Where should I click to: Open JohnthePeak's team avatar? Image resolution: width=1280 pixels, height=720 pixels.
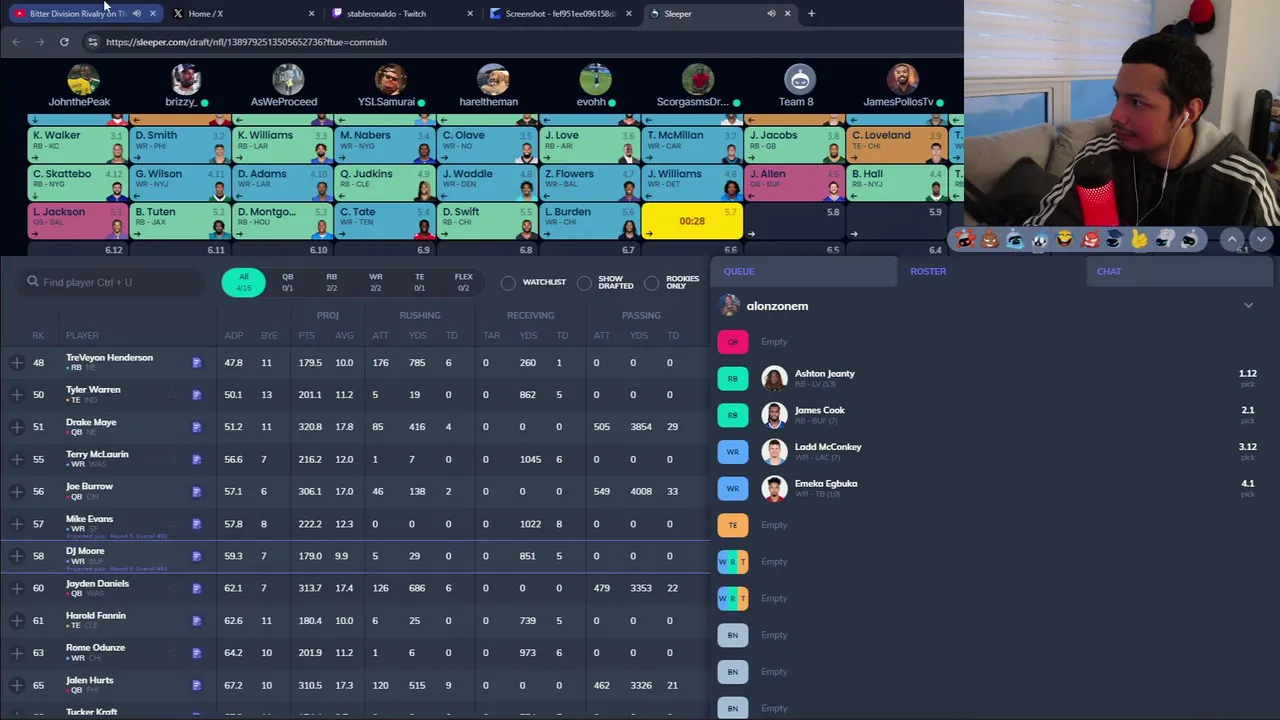(x=83, y=78)
